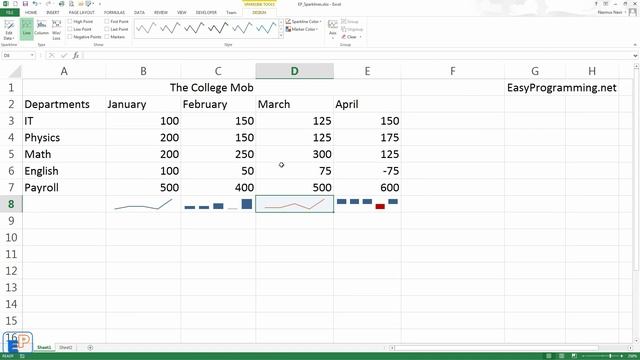
Task: Switch to the FORMULAS ribbon tab
Action: click(114, 12)
